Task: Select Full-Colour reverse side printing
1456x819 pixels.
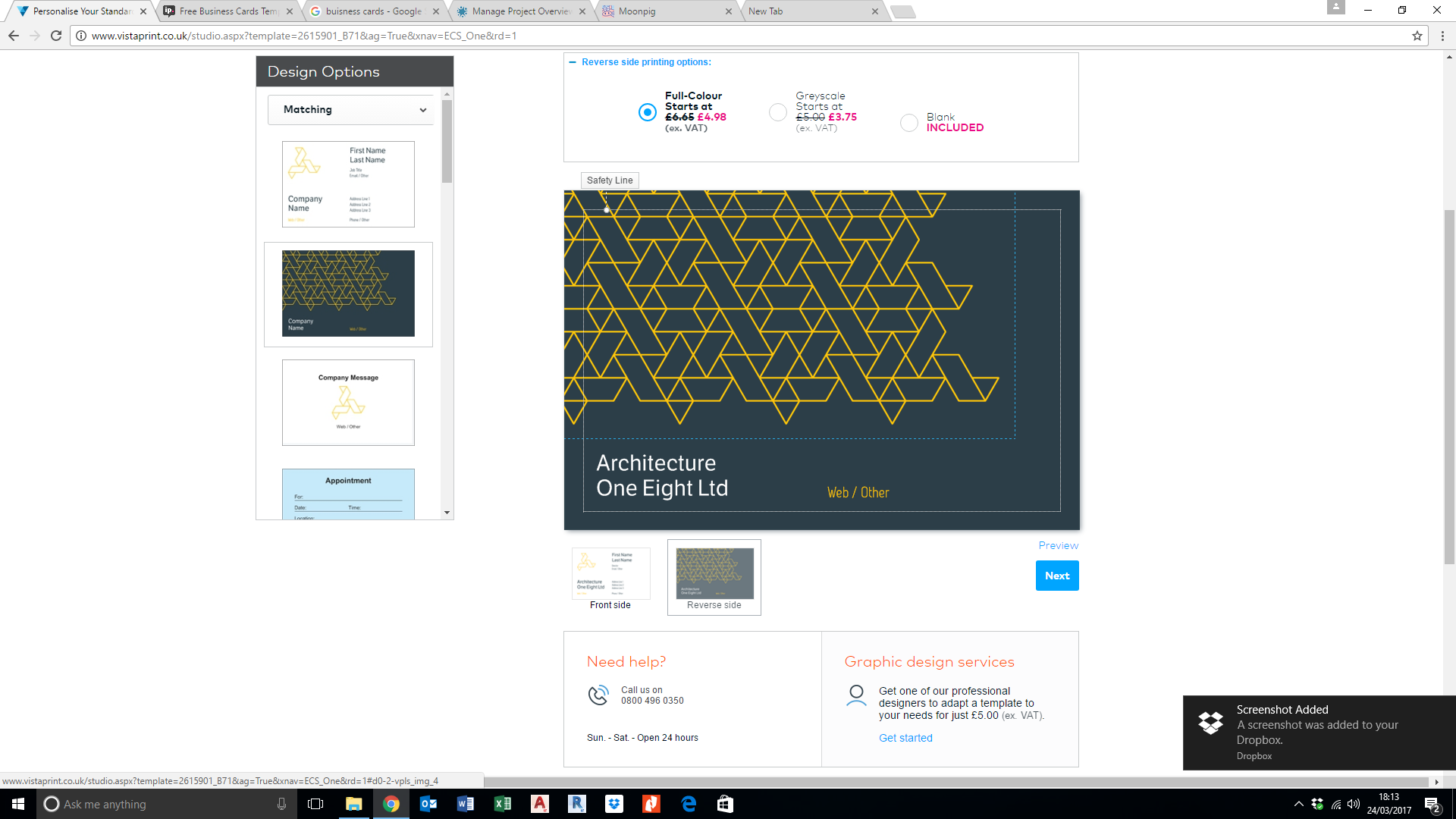Action: point(647,112)
